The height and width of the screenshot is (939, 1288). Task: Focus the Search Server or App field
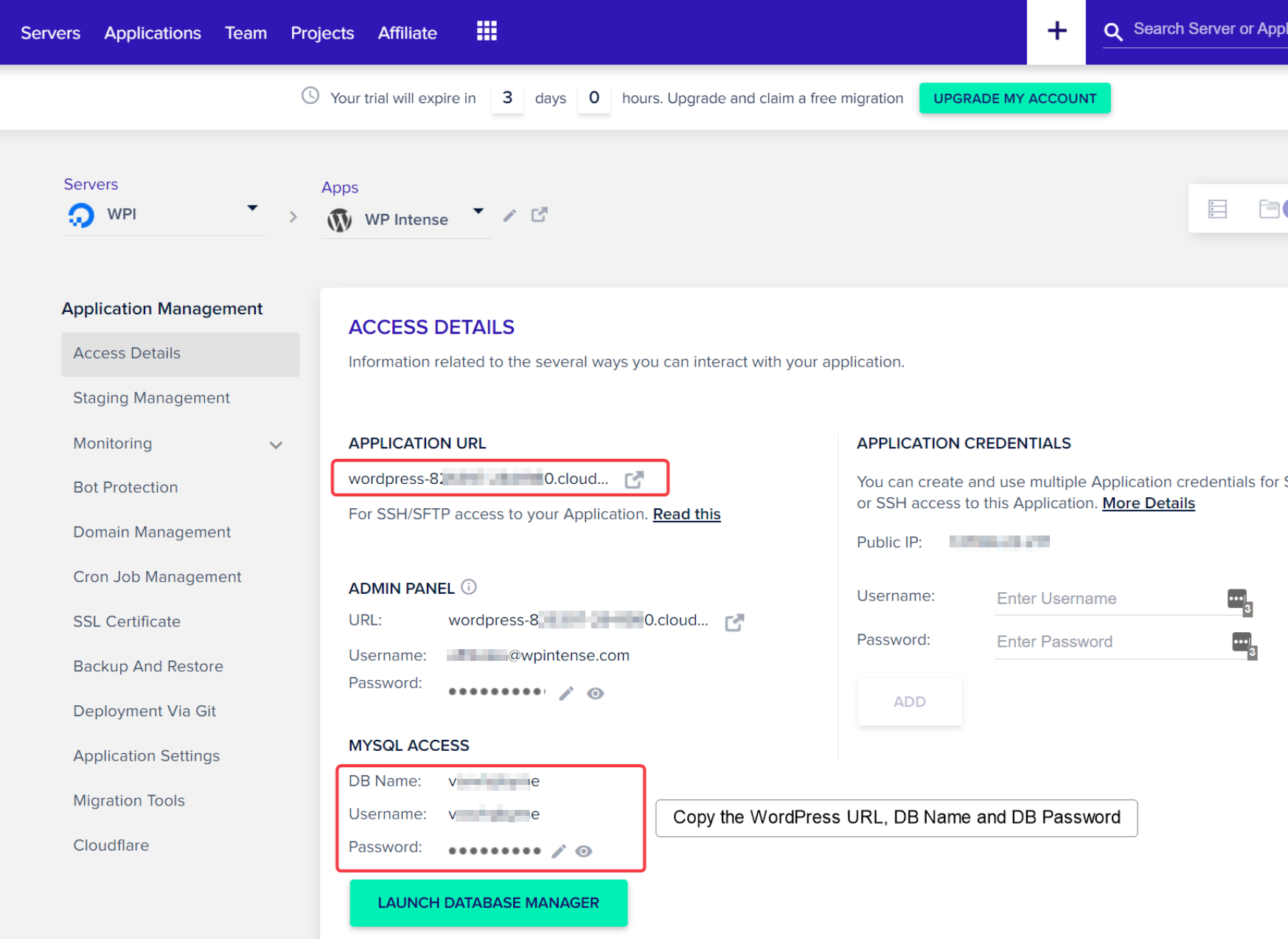(1210, 30)
